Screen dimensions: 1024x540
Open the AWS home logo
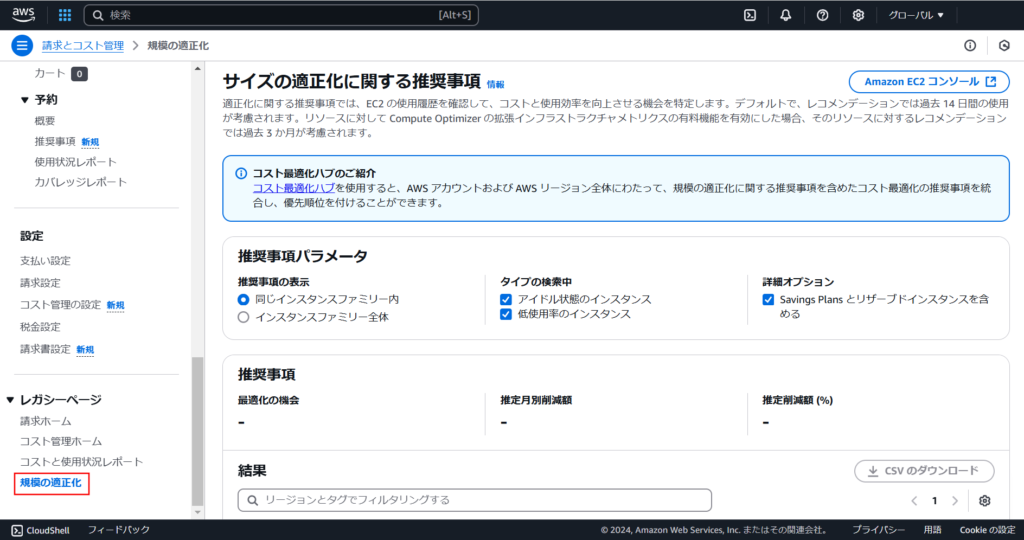[24, 14]
